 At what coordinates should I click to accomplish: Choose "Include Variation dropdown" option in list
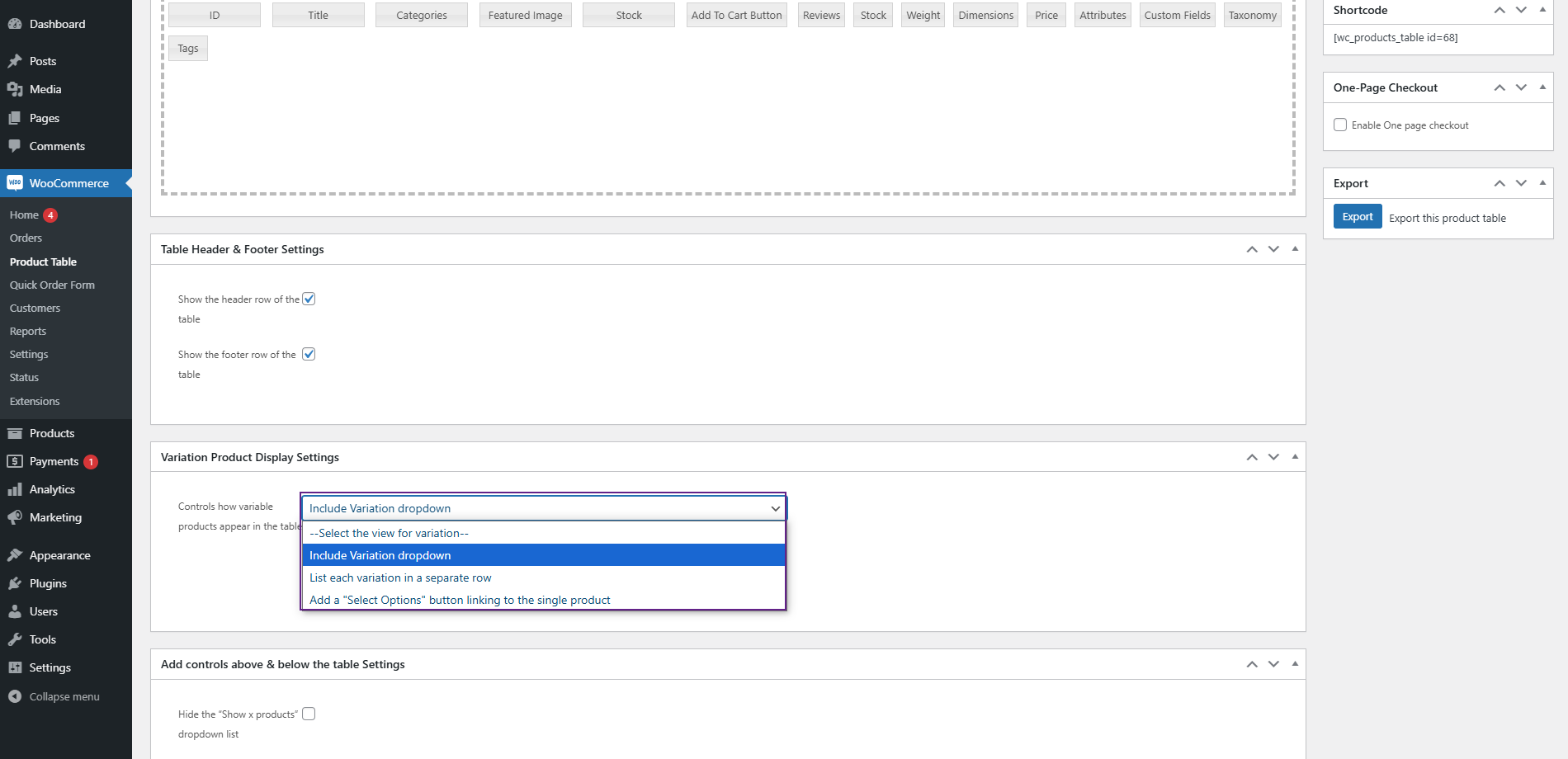tap(543, 555)
